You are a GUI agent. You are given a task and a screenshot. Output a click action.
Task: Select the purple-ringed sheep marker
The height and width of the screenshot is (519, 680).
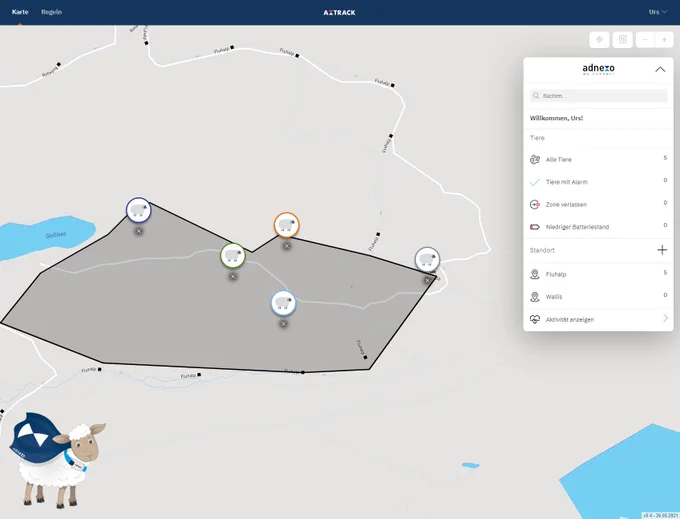138,210
